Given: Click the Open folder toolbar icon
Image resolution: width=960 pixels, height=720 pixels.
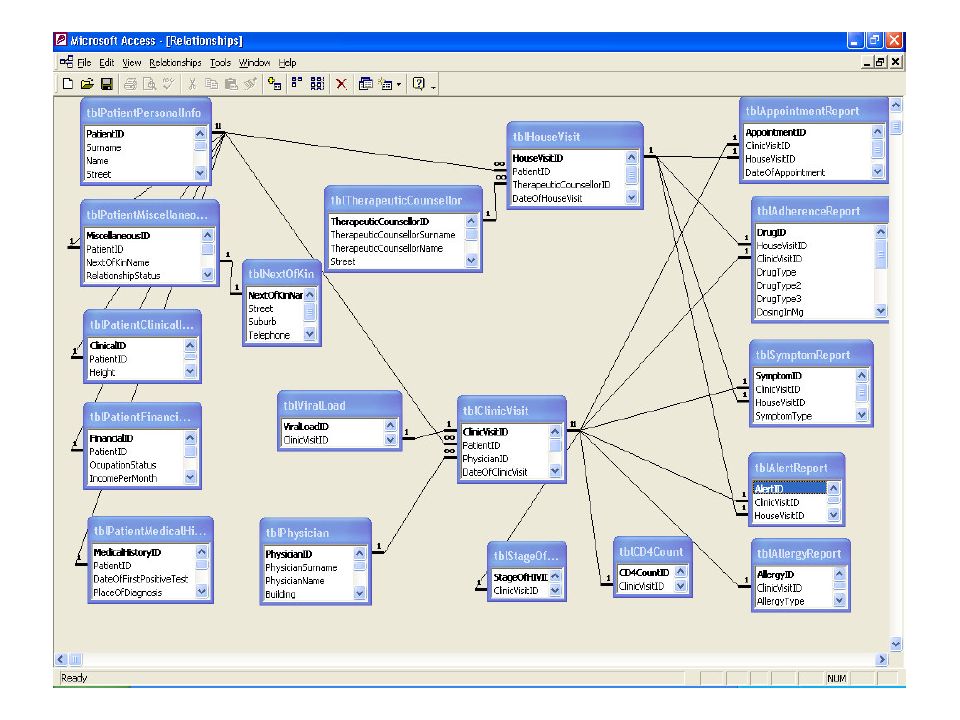Looking at the screenshot, I should (87, 84).
